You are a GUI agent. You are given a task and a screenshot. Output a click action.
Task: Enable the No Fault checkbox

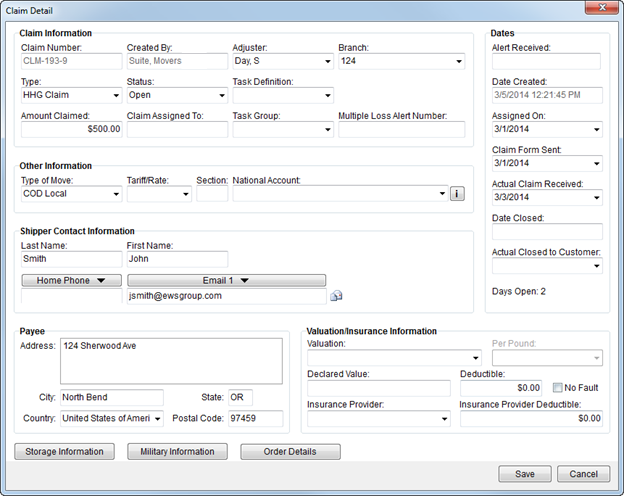(559, 387)
